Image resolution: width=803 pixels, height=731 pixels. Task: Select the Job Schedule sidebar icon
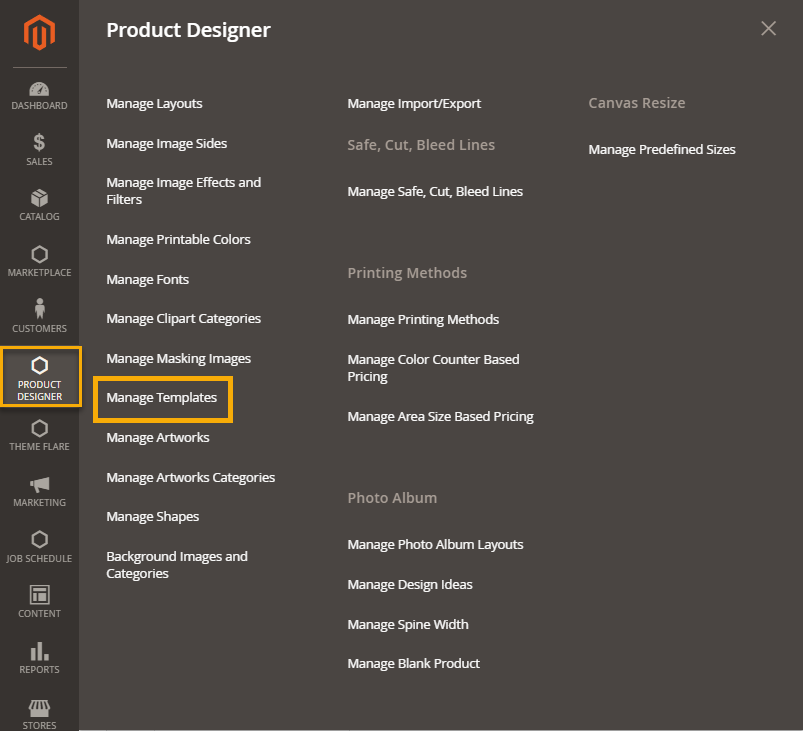pos(39,540)
